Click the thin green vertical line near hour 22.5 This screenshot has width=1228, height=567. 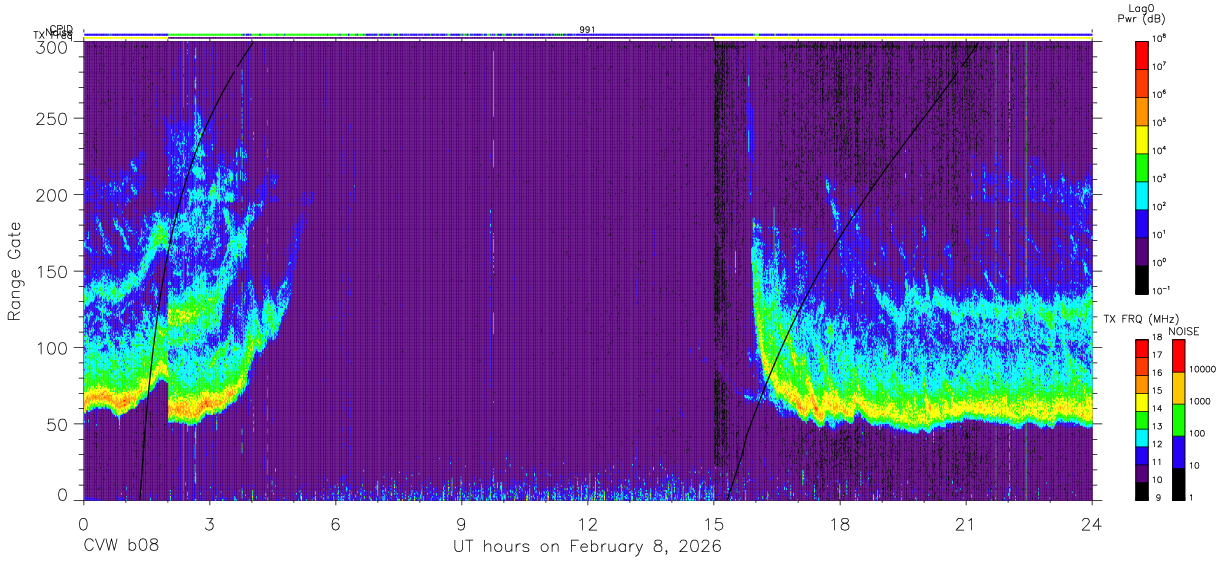pyautogui.click(x=1025, y=270)
